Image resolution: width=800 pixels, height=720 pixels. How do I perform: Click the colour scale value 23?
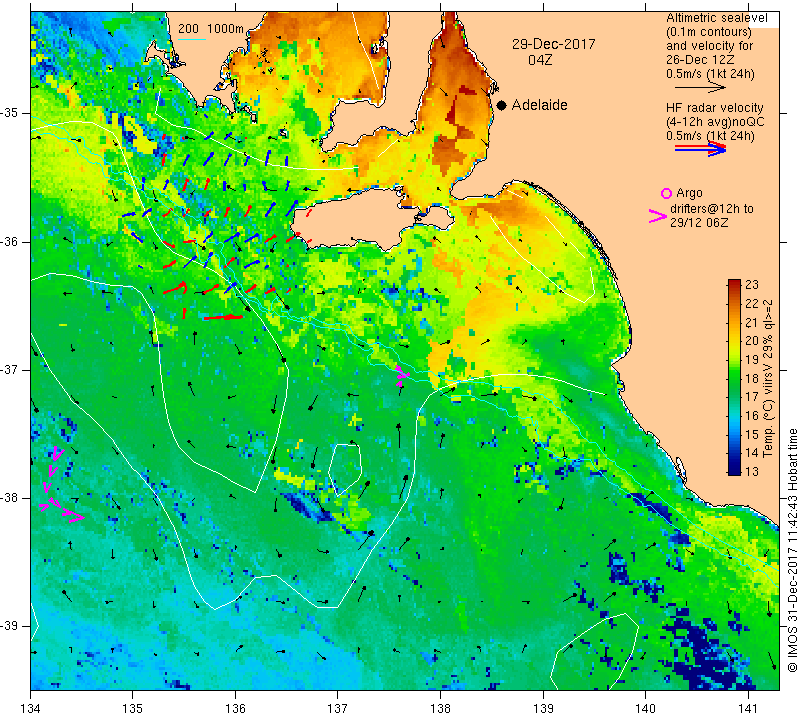(752, 285)
